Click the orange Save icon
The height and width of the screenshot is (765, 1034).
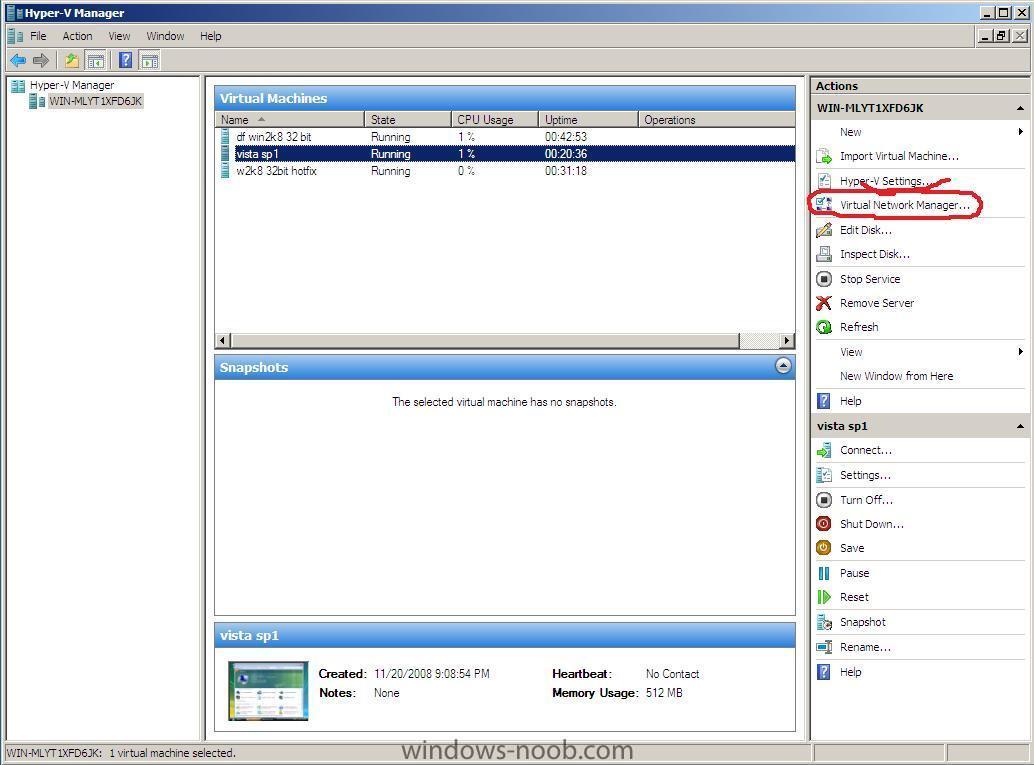coord(824,547)
